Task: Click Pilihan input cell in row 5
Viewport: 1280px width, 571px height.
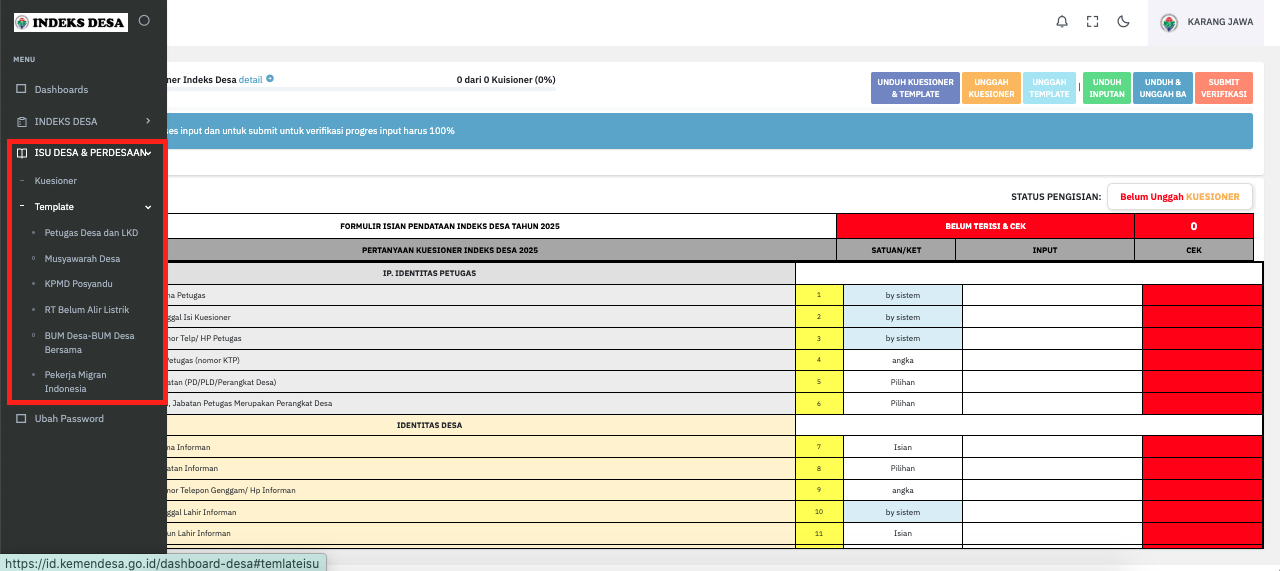Action: click(x=1052, y=382)
